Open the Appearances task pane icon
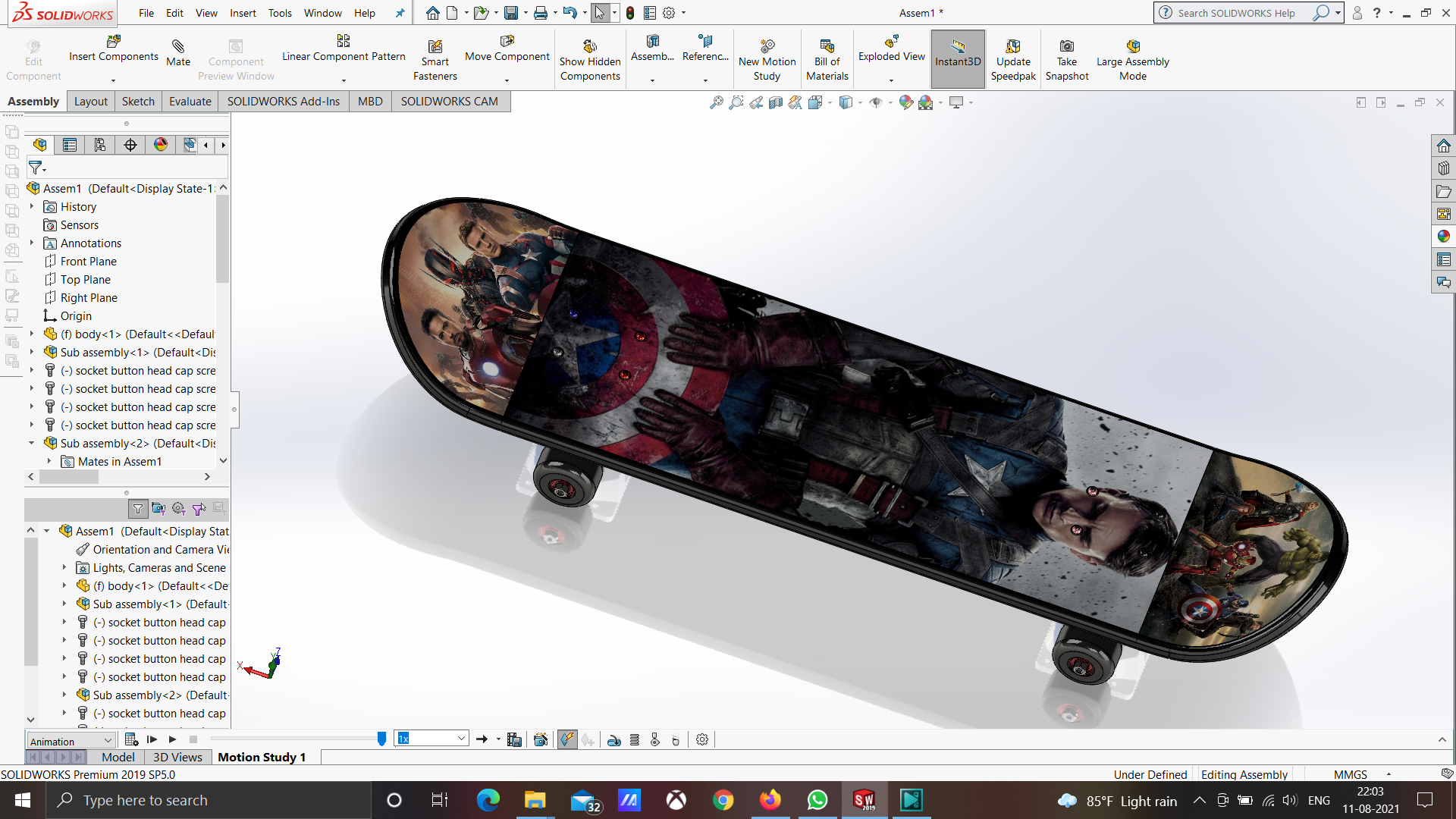The width and height of the screenshot is (1456, 819). [x=1443, y=237]
